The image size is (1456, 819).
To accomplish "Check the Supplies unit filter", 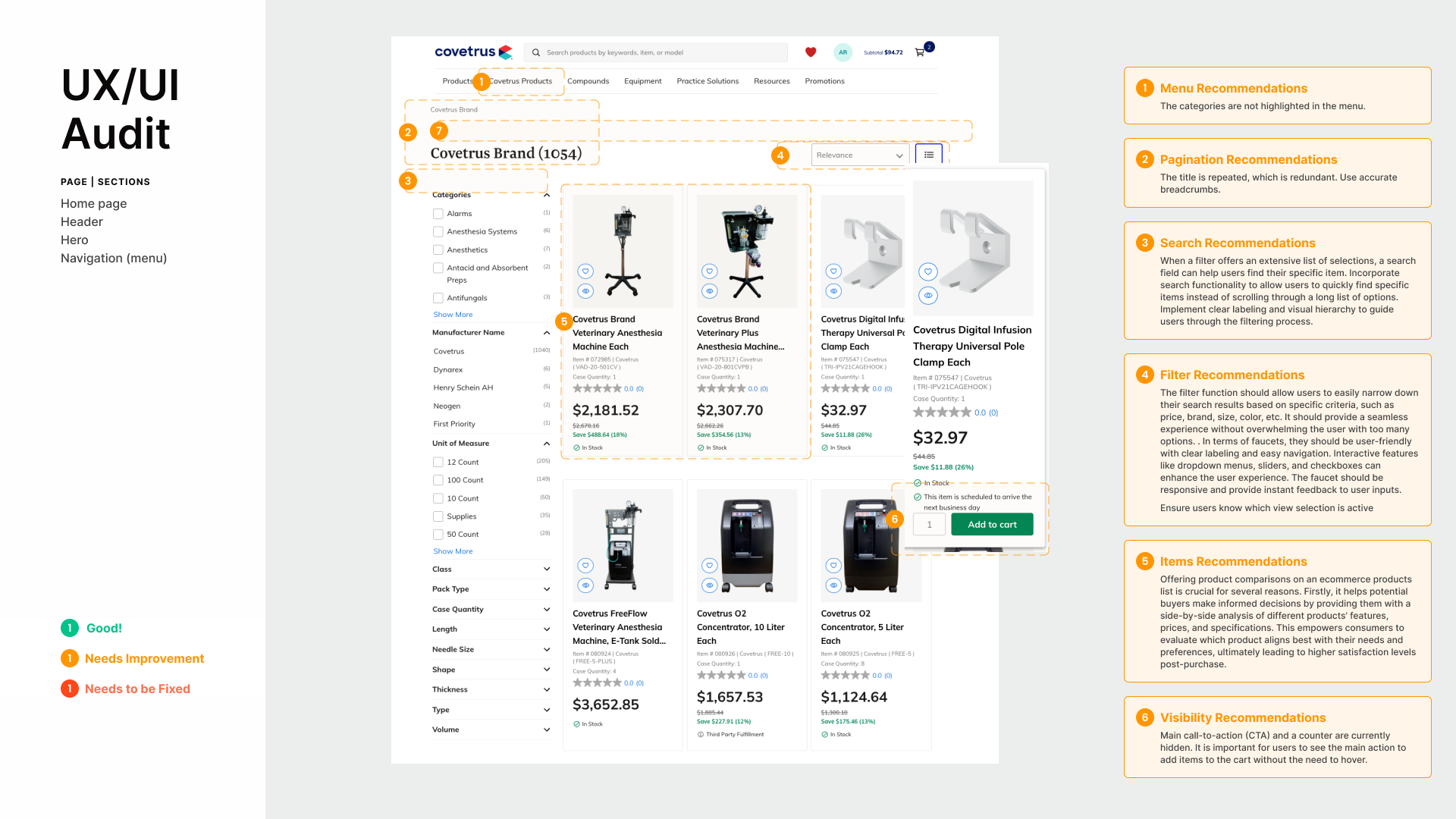I will 438,517.
